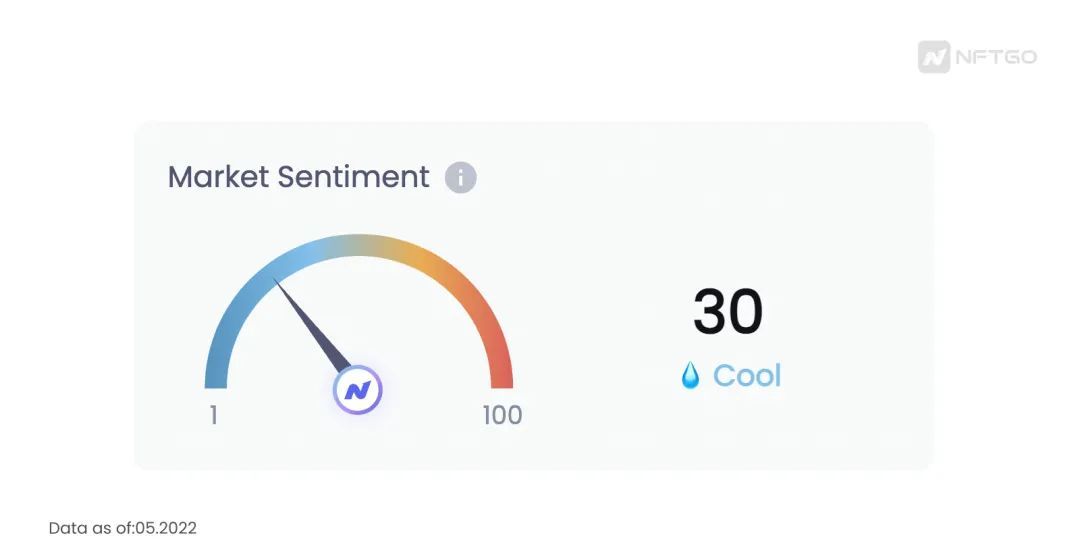Click the Market Sentiment info icon
Viewport: 1080px width, 547px height.
coord(460,178)
